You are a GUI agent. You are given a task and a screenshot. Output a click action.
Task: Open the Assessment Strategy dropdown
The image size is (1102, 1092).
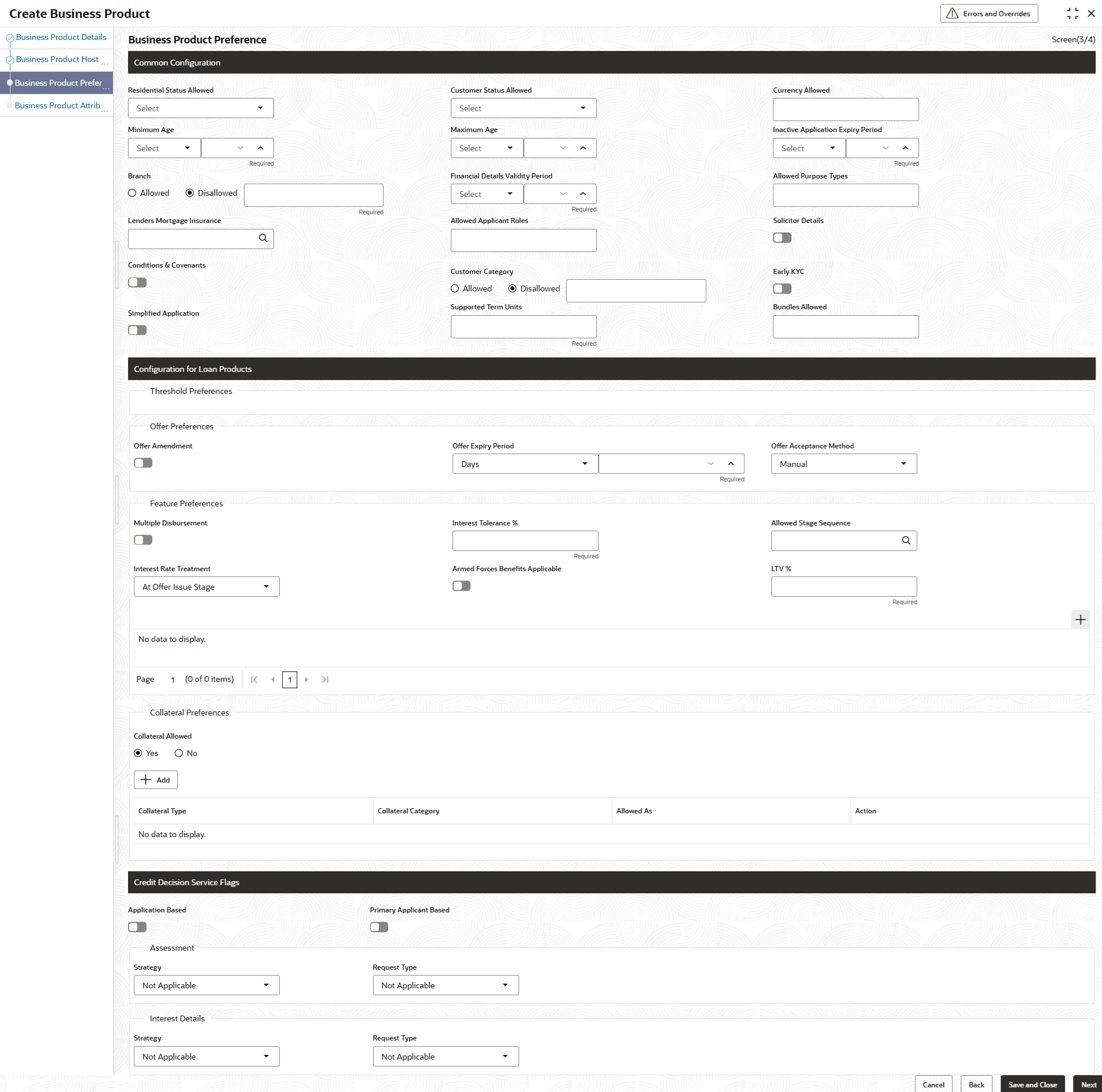[206, 985]
